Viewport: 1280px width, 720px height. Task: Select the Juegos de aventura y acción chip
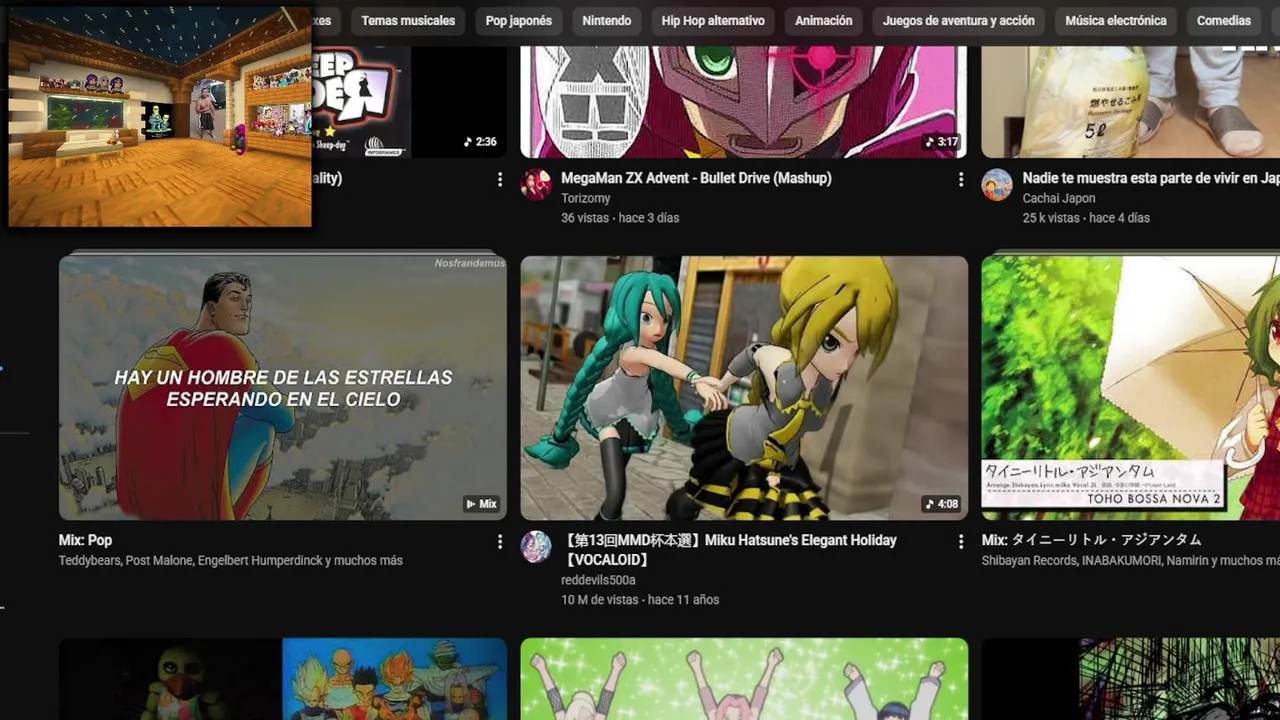click(959, 21)
